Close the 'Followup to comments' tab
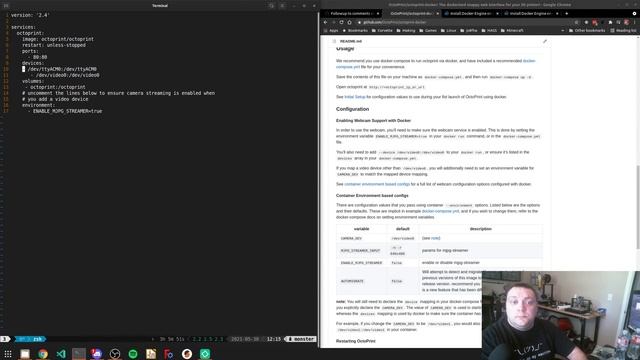Viewport: 640px width, 360px height. pyautogui.click(x=378, y=13)
